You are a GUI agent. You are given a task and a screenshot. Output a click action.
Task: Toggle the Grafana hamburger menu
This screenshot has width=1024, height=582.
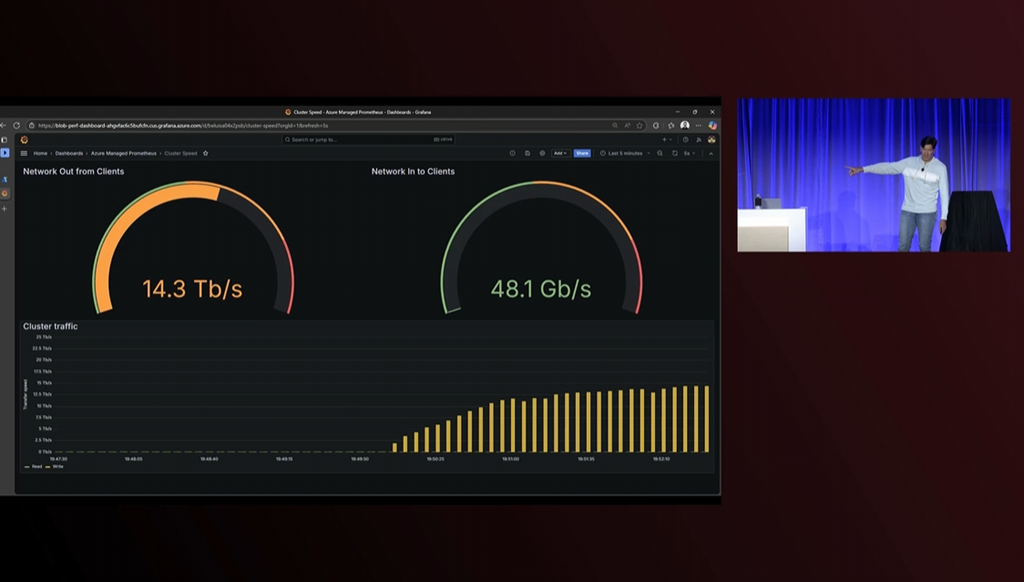click(x=24, y=154)
